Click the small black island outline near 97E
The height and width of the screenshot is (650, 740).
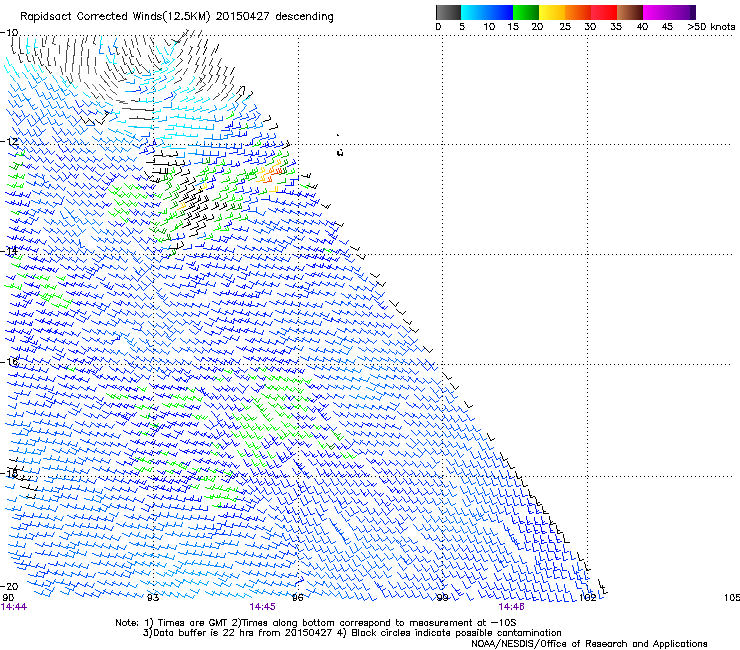point(340,152)
